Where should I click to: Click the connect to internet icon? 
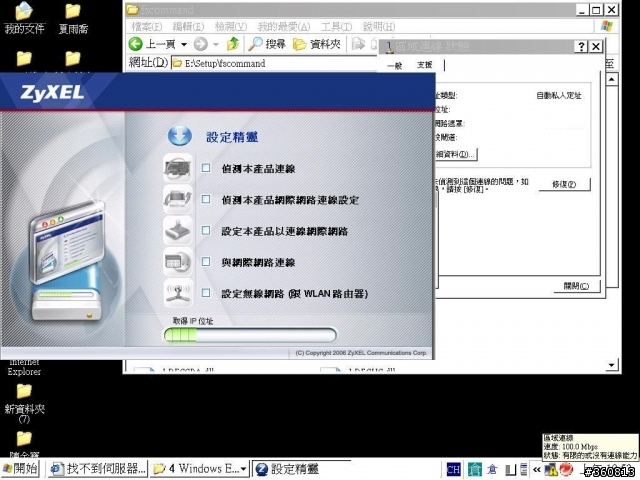pos(178,262)
